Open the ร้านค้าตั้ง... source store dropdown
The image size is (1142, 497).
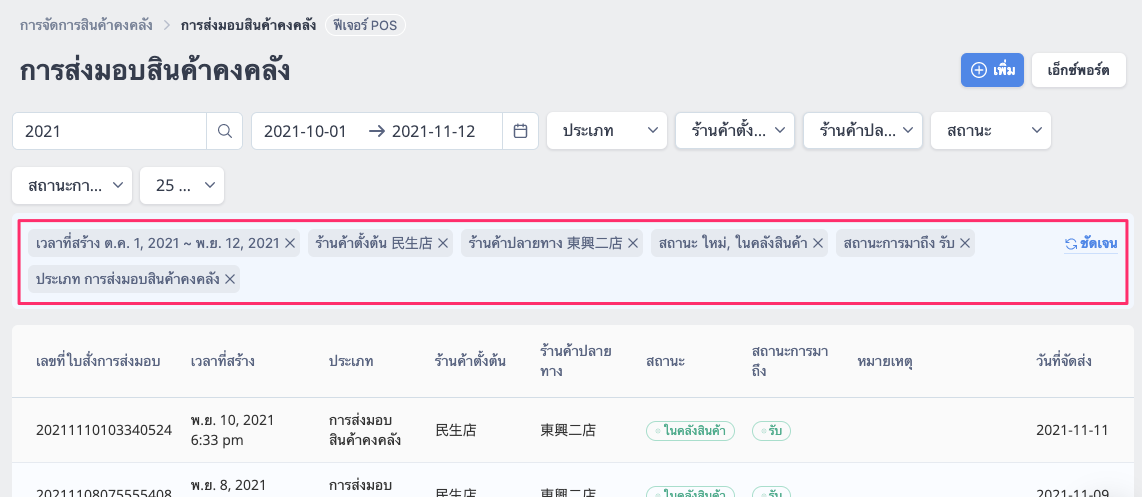pos(735,131)
